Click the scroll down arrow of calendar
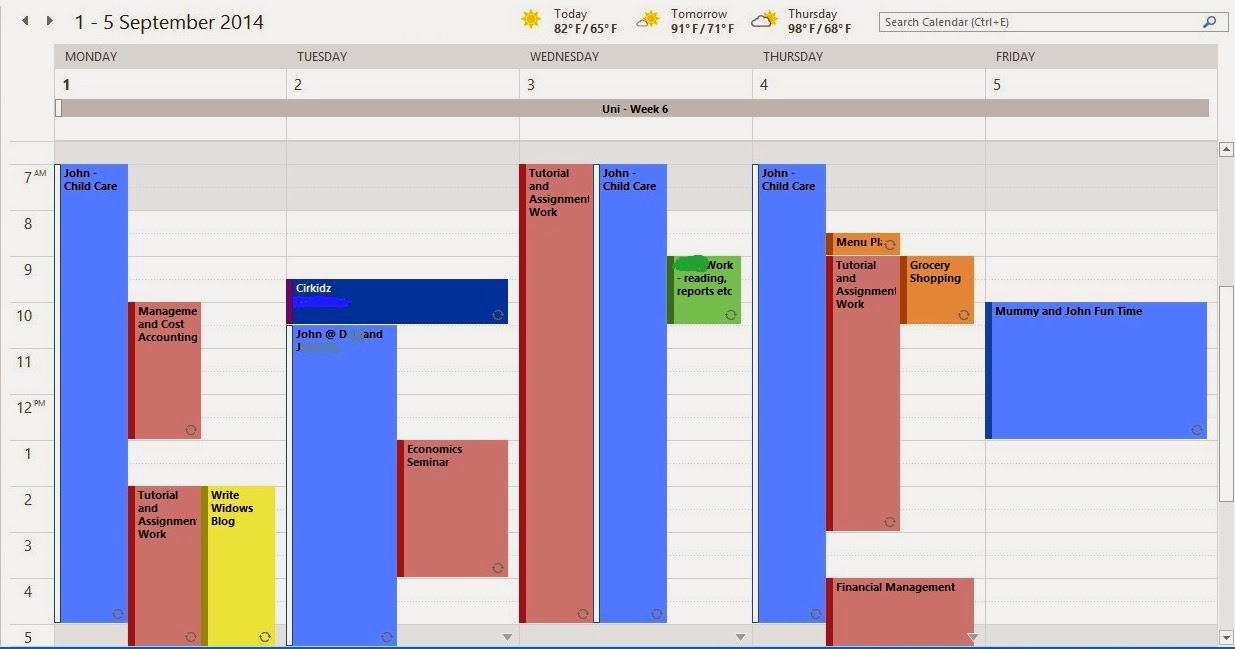1235x649 pixels. pyautogui.click(x=1225, y=637)
